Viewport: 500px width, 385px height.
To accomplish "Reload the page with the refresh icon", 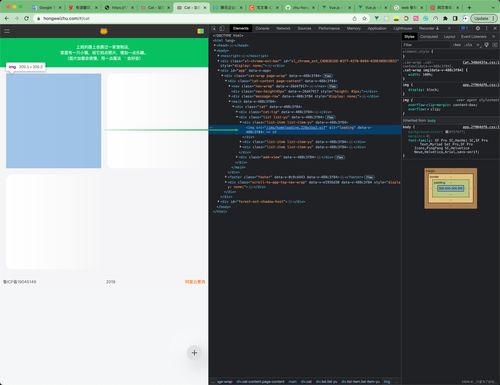I will (x=26, y=18).
